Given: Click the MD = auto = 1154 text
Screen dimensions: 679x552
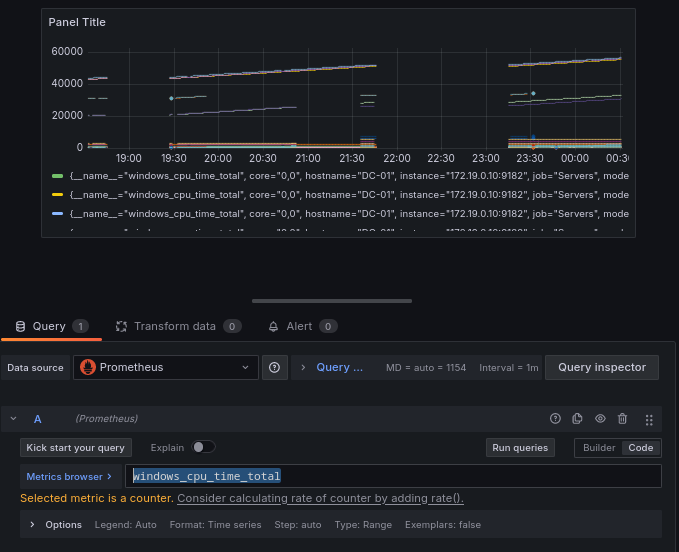Looking at the screenshot, I should pos(426,368).
